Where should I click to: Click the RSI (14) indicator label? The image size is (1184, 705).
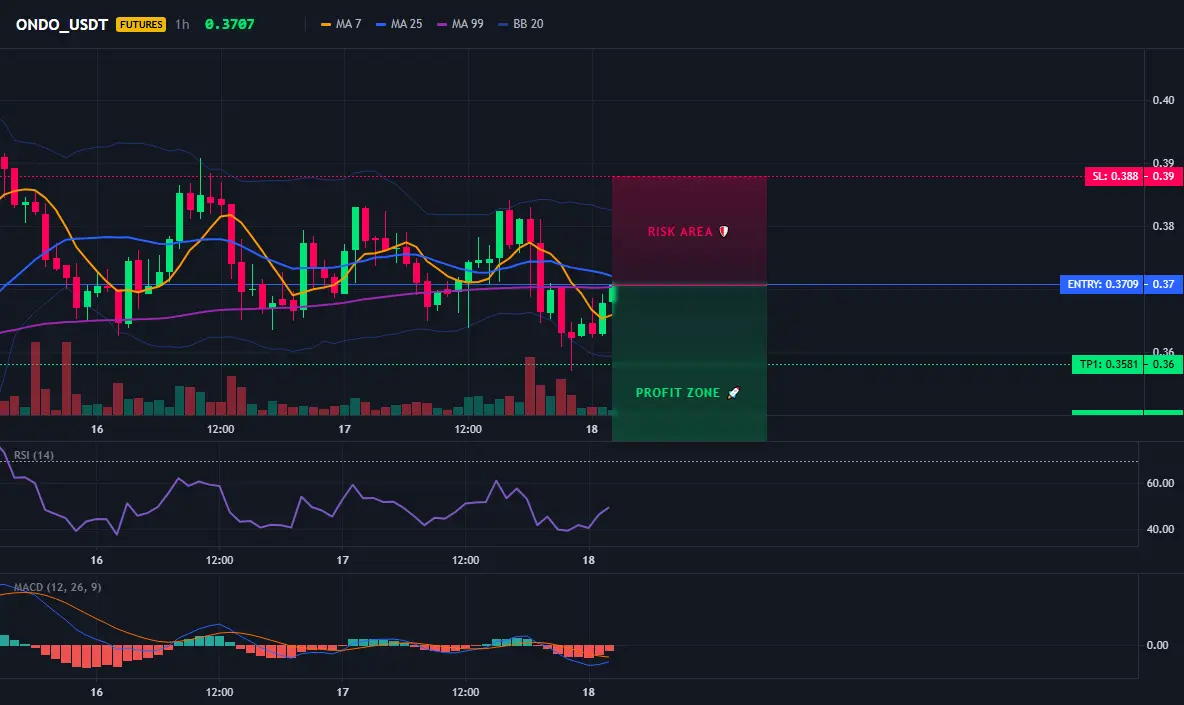tap(34, 455)
